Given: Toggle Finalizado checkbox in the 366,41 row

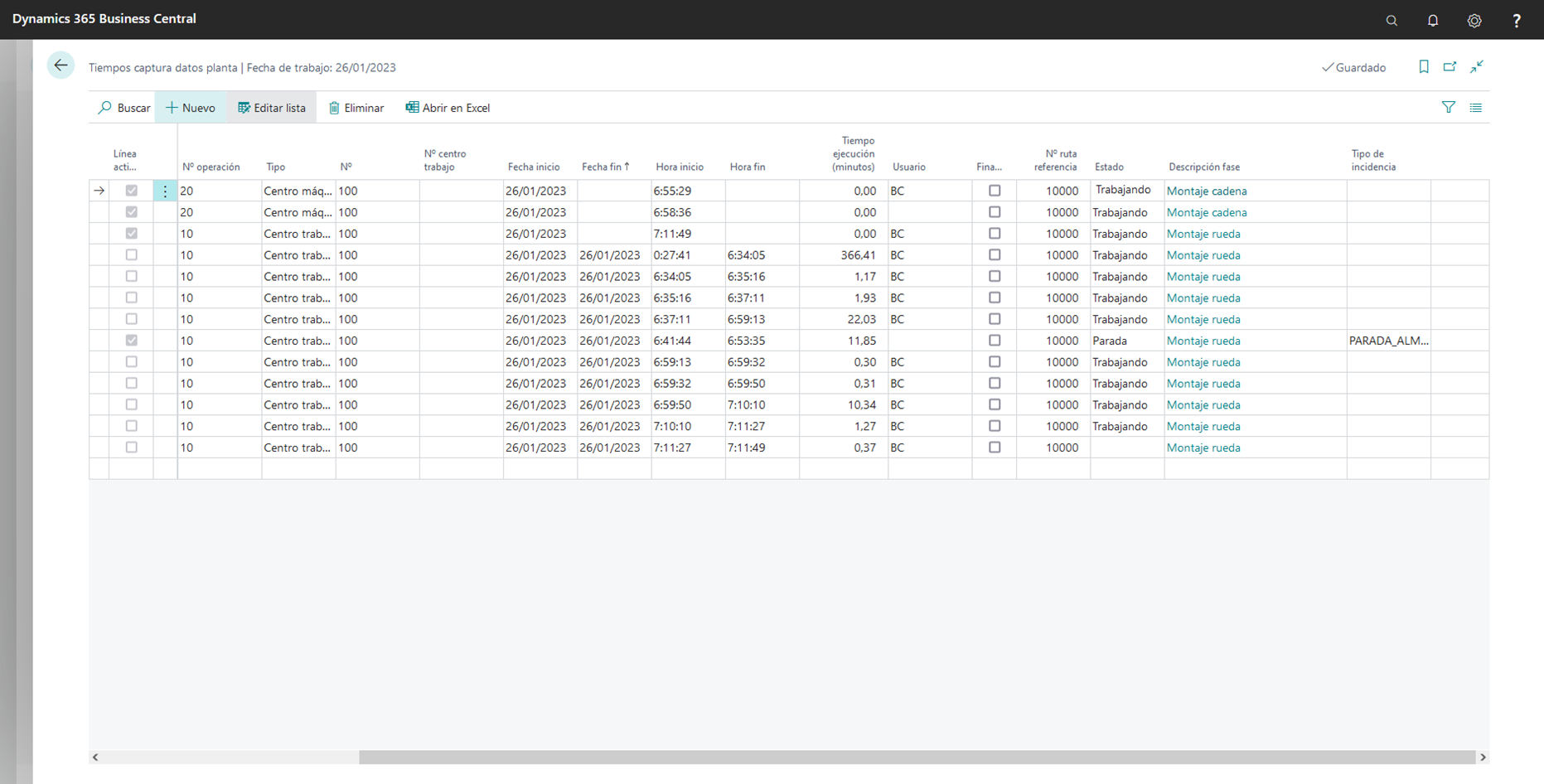Looking at the screenshot, I should tap(995, 255).
